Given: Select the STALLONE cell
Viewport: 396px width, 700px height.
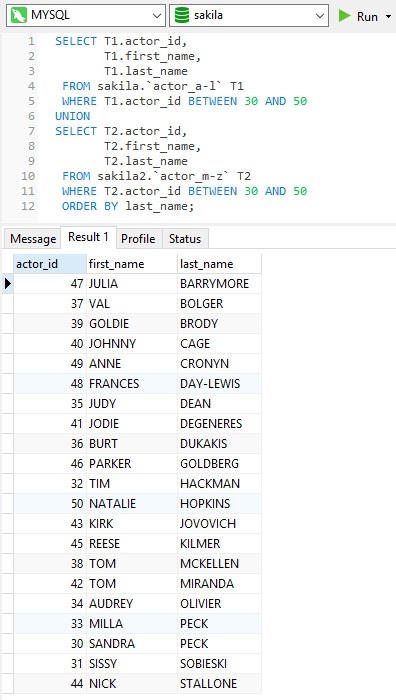Looking at the screenshot, I should (219, 683).
